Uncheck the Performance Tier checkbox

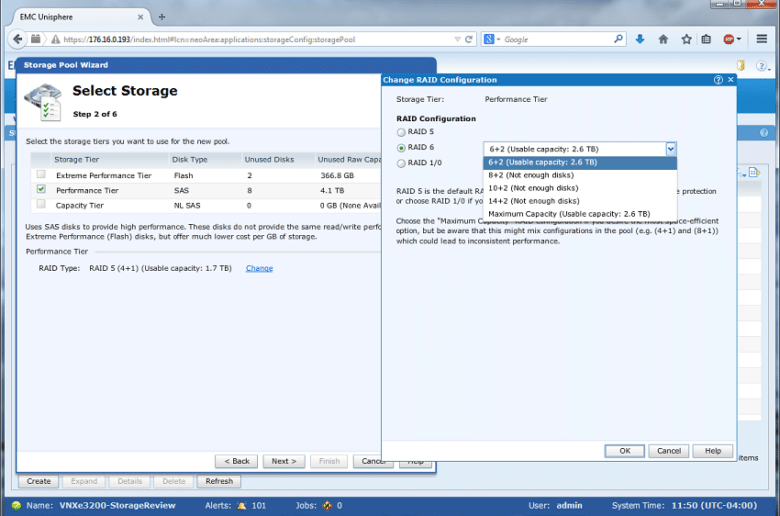click(x=41, y=189)
